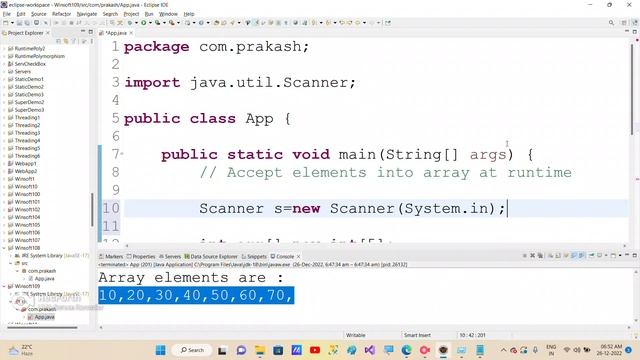This screenshot has height=360, width=640.
Task: Open the Help menu
Action: (189, 14)
